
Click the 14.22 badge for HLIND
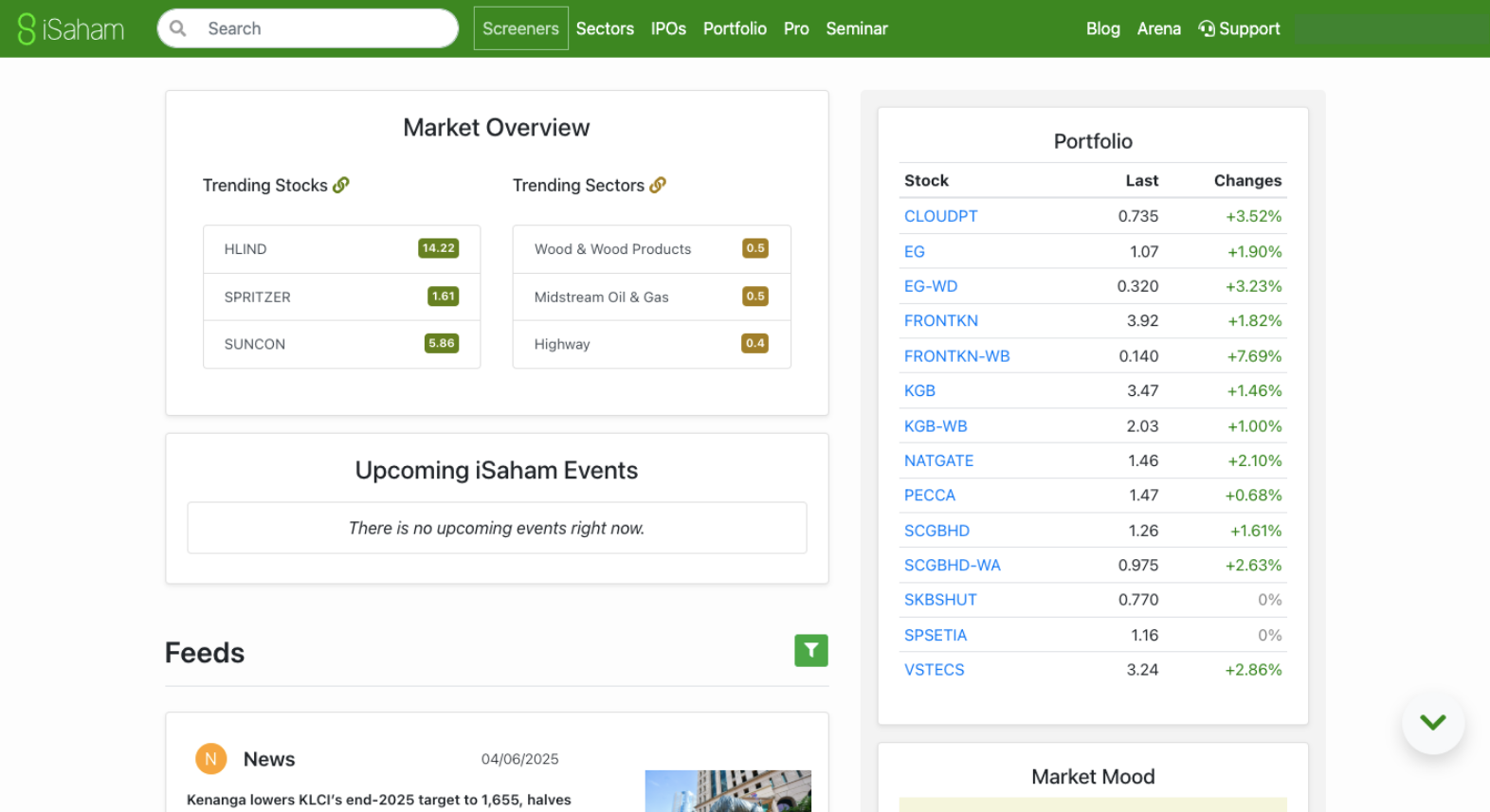tap(438, 248)
